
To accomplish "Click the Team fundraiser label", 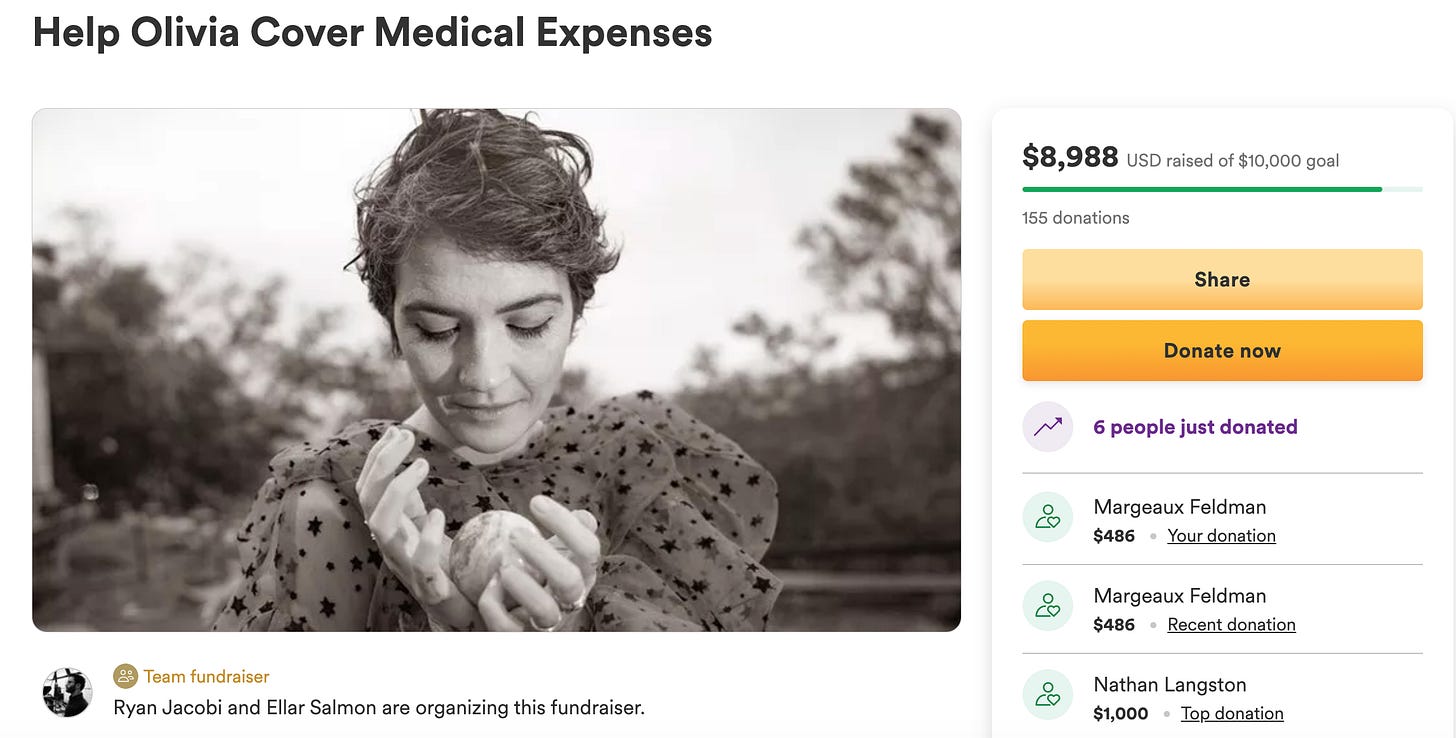I will pos(206,677).
